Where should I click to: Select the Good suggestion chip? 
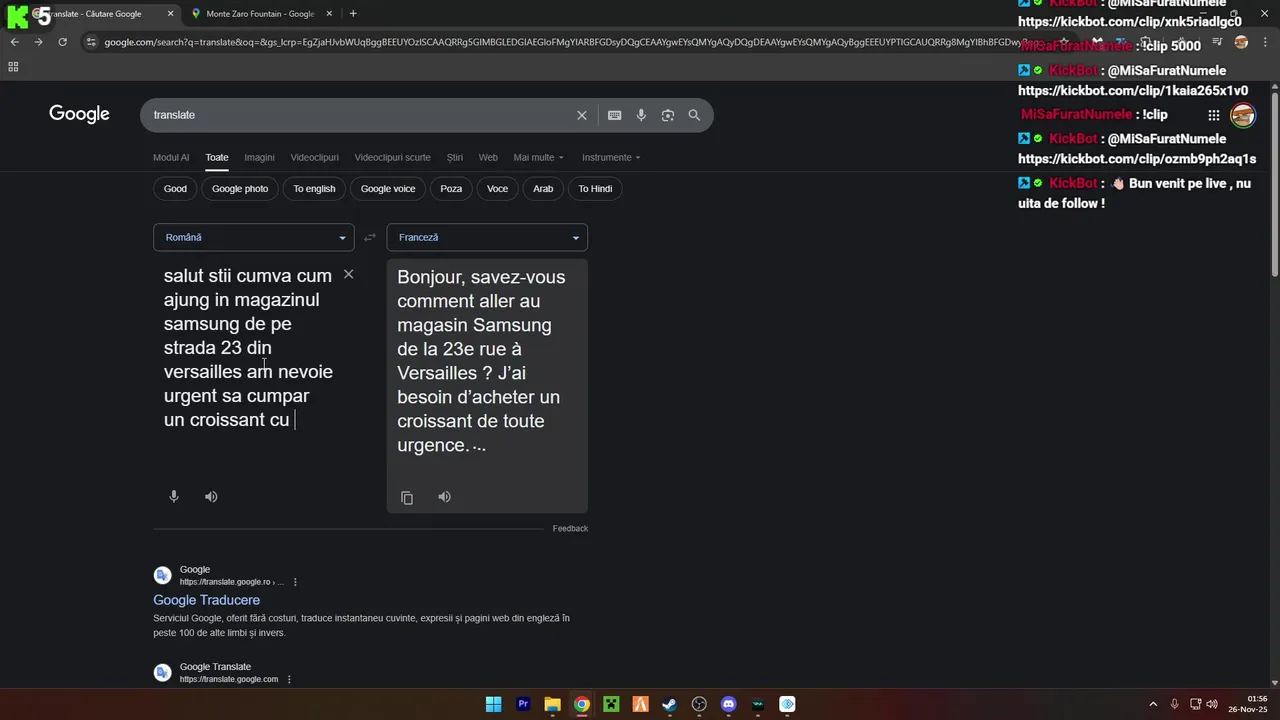click(175, 188)
